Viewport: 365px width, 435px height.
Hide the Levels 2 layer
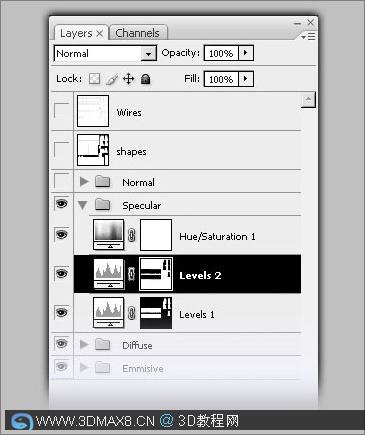click(x=62, y=274)
